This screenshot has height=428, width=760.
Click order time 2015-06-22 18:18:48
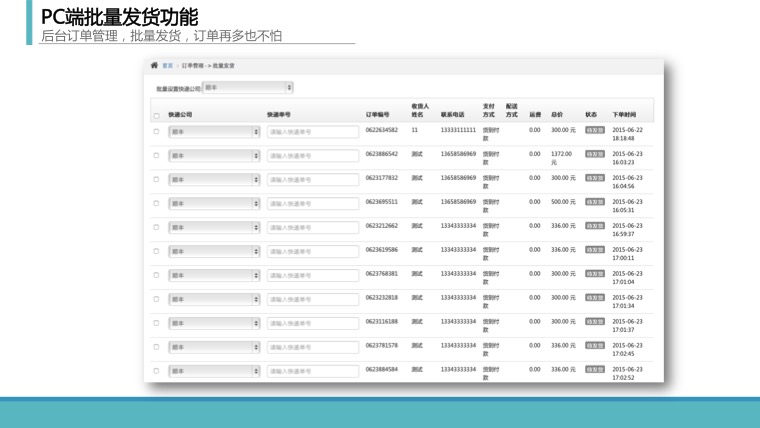pyautogui.click(x=627, y=134)
